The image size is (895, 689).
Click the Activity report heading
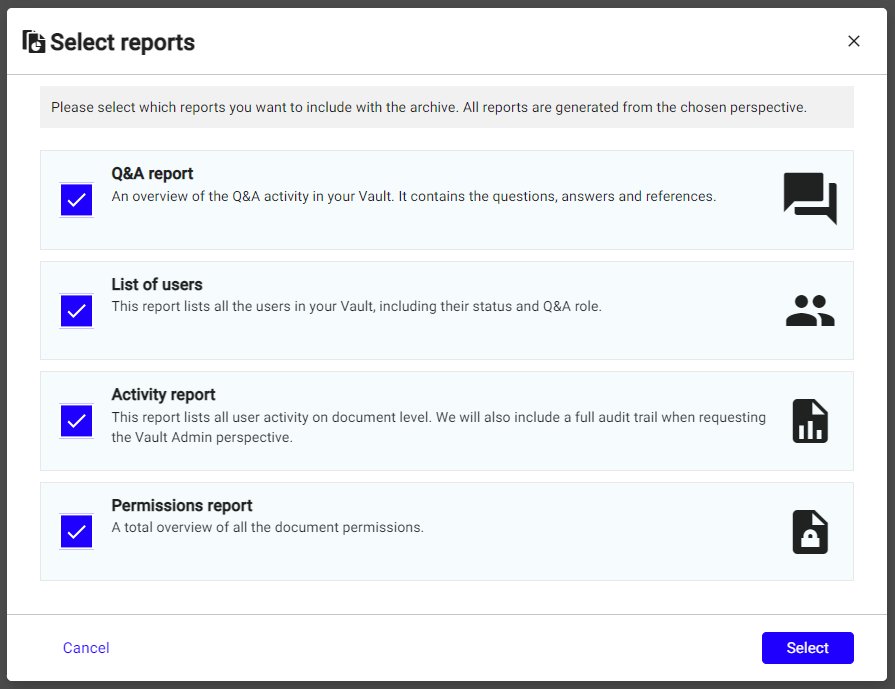163,395
